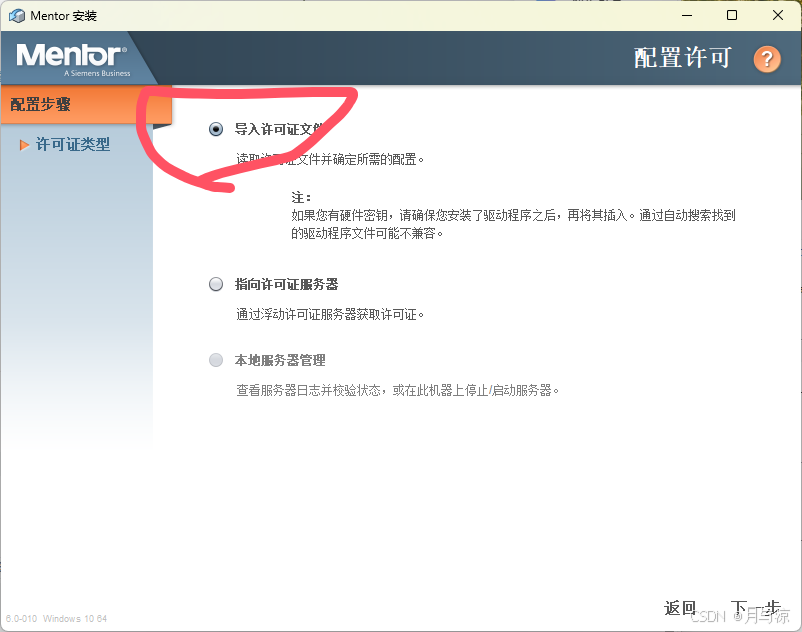Minimize the Mentor 安装 window
Image resolution: width=802 pixels, height=632 pixels.
click(687, 15)
